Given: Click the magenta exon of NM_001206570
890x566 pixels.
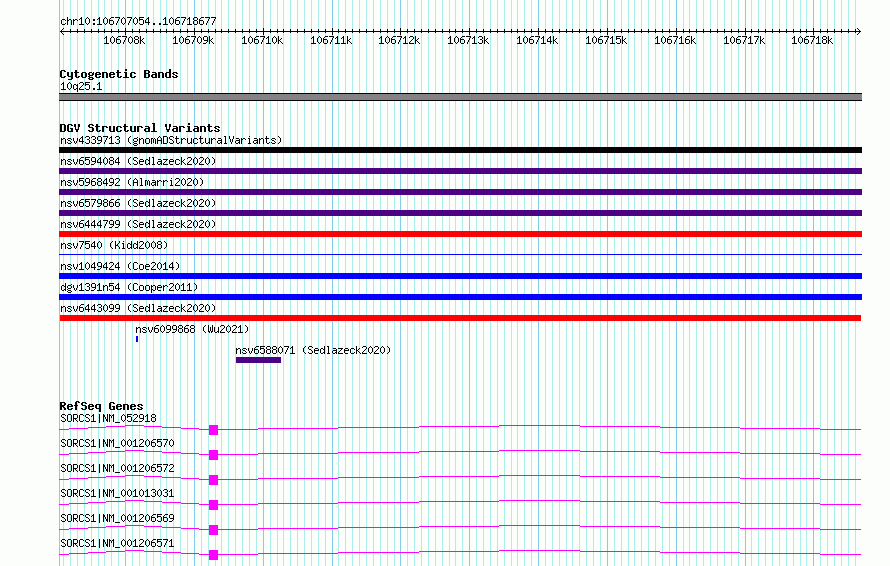Looking at the screenshot, I should coord(213,455).
